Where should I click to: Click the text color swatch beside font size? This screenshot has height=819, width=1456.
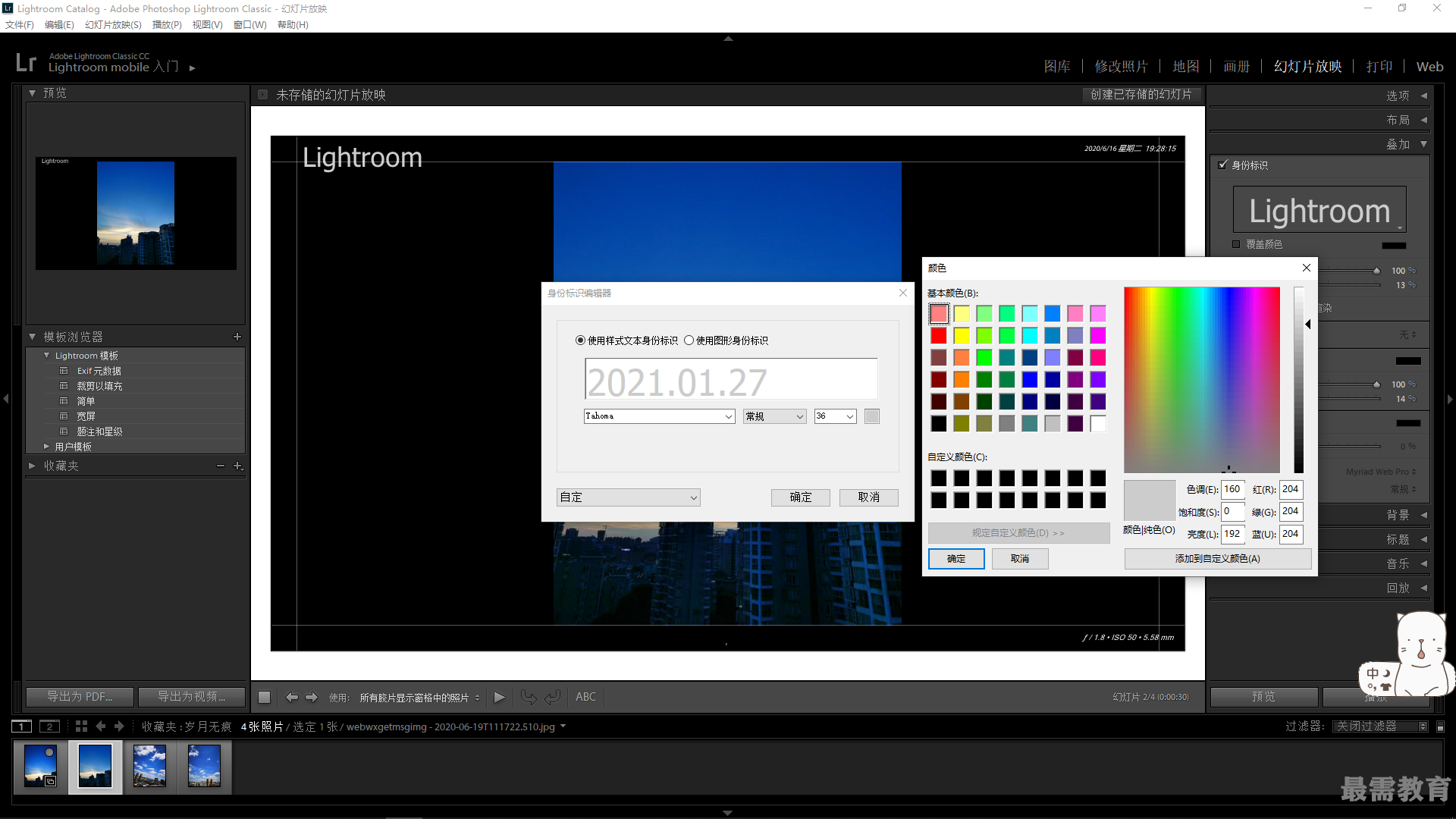[x=872, y=416]
